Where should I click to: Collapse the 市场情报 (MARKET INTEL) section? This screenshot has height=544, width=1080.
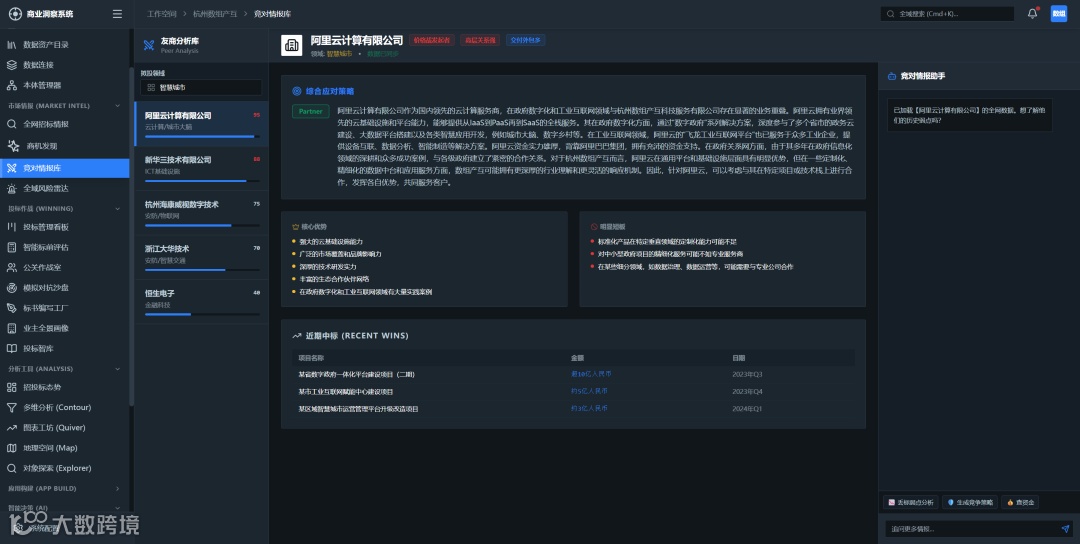(117, 106)
